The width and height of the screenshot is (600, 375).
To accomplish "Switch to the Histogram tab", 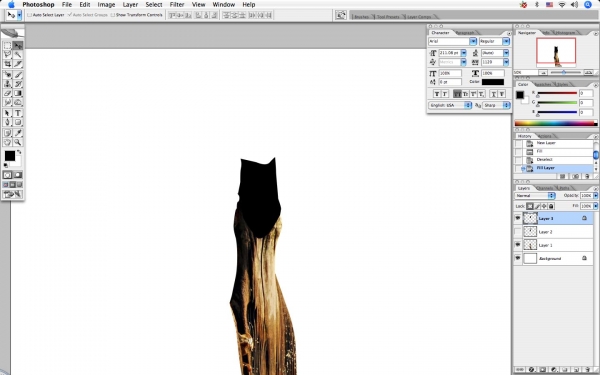I will click(x=565, y=33).
